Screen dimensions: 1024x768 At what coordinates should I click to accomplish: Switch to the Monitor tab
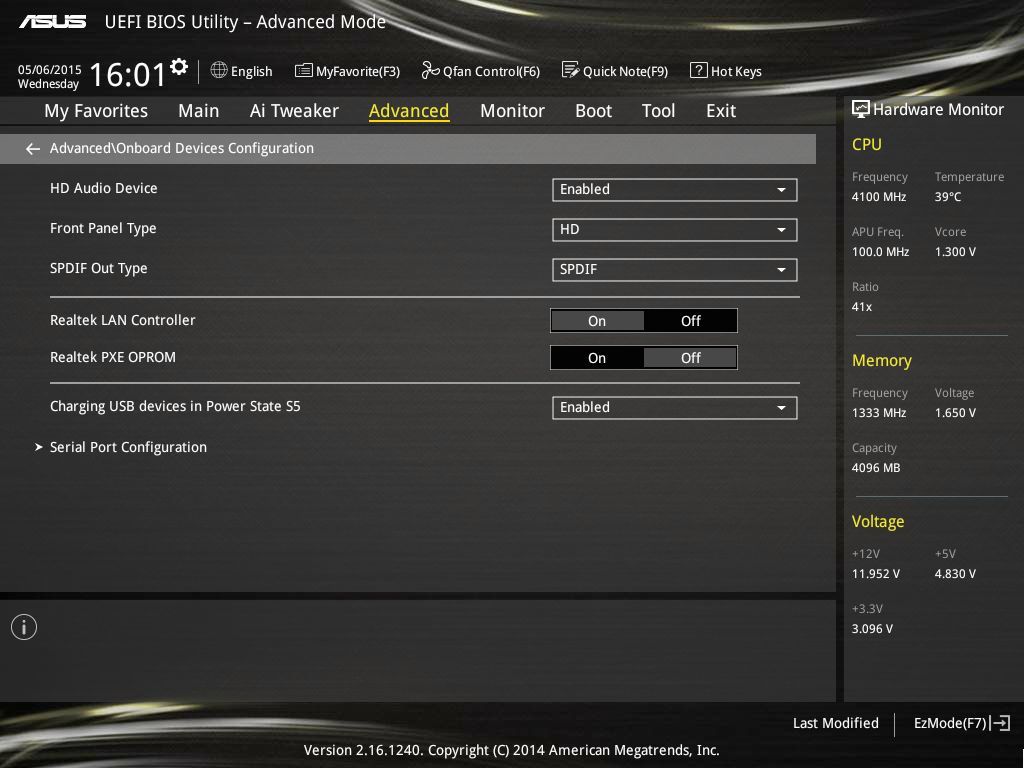click(x=512, y=111)
